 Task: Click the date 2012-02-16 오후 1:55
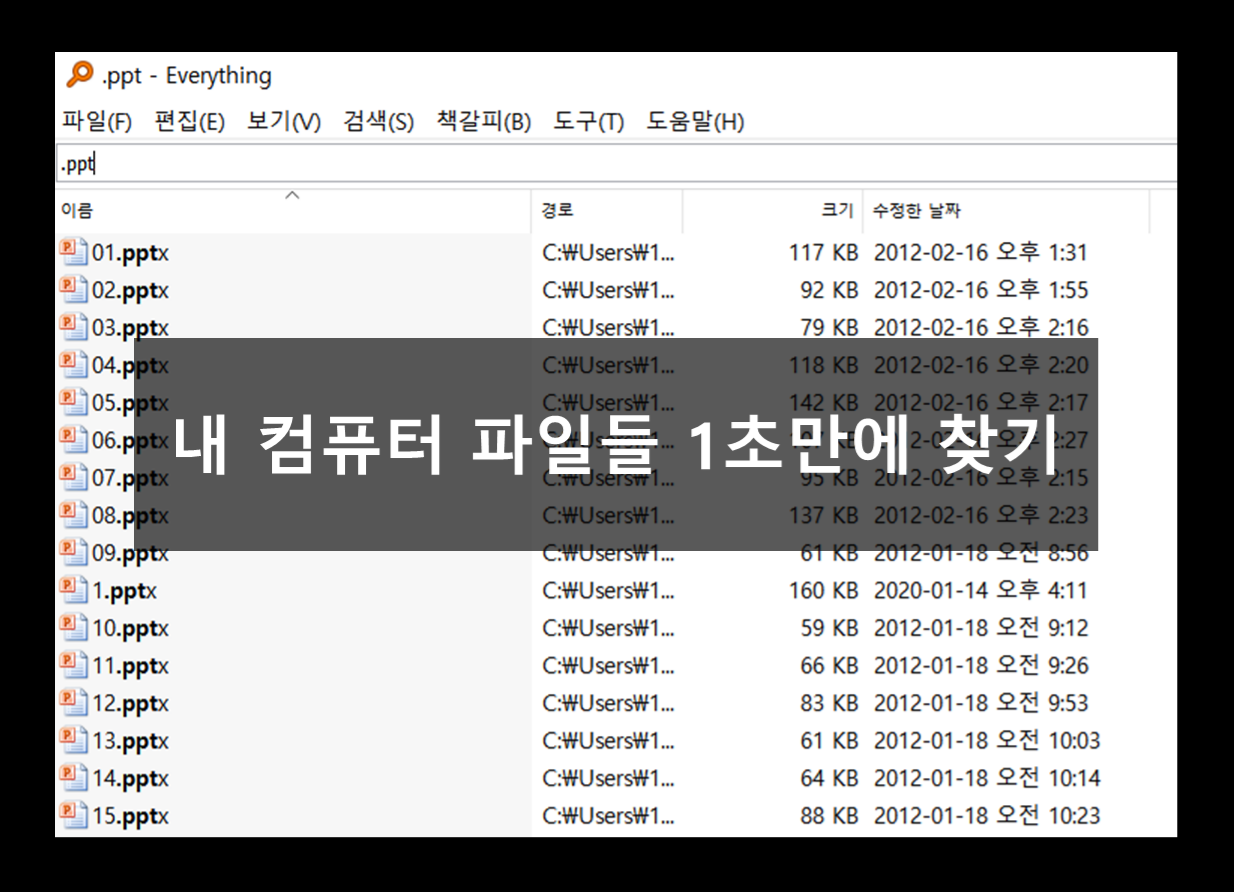point(980,291)
